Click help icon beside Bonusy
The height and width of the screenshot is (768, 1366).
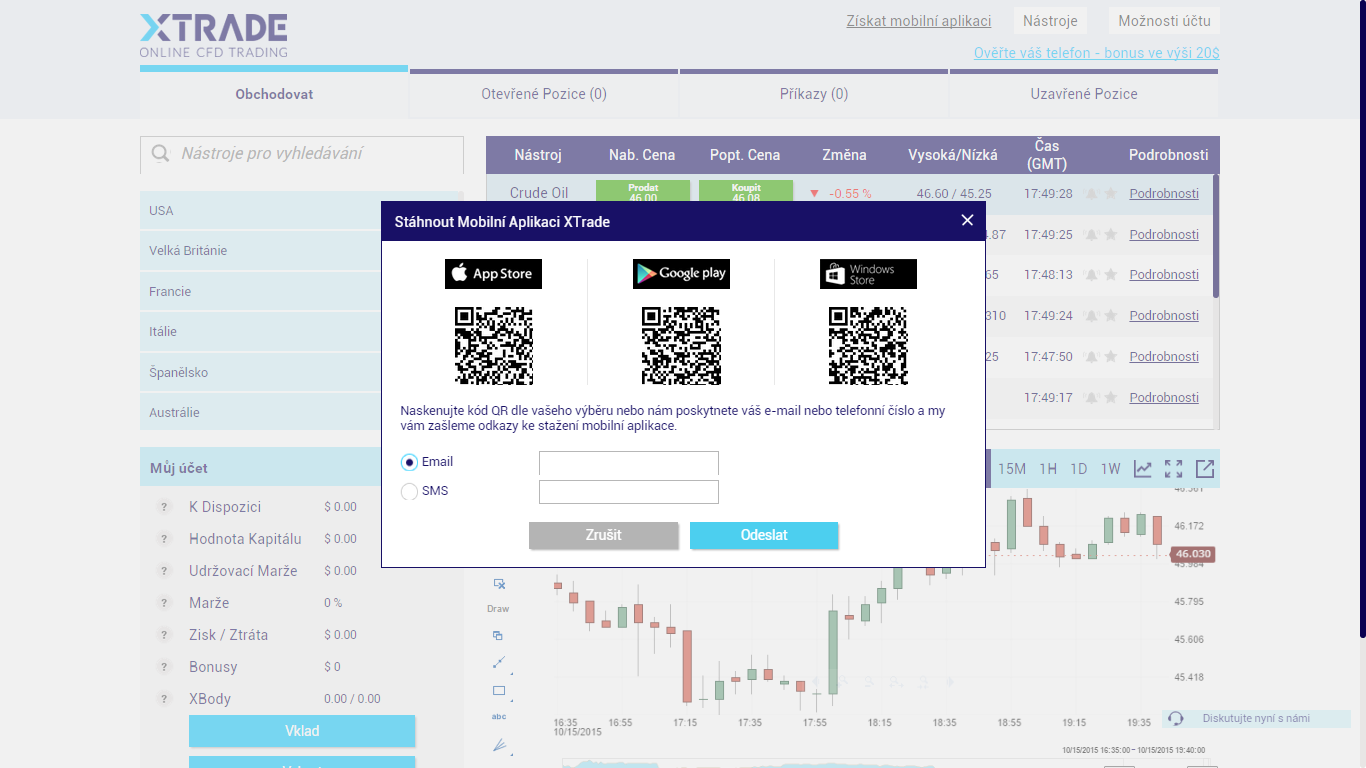coord(165,667)
